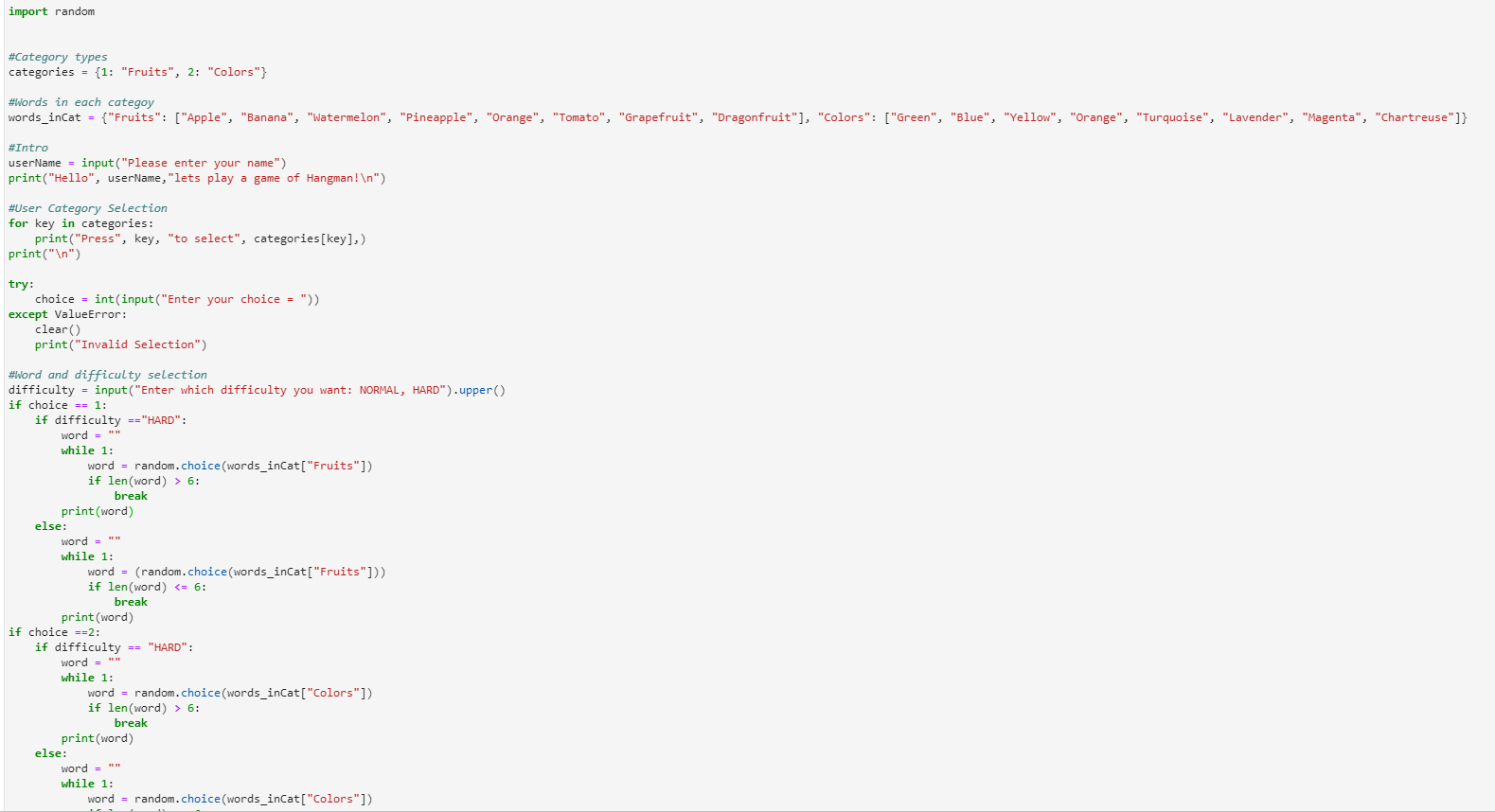Click the "Watermelon" string in the word list
The height and width of the screenshot is (812, 1495).
point(347,117)
